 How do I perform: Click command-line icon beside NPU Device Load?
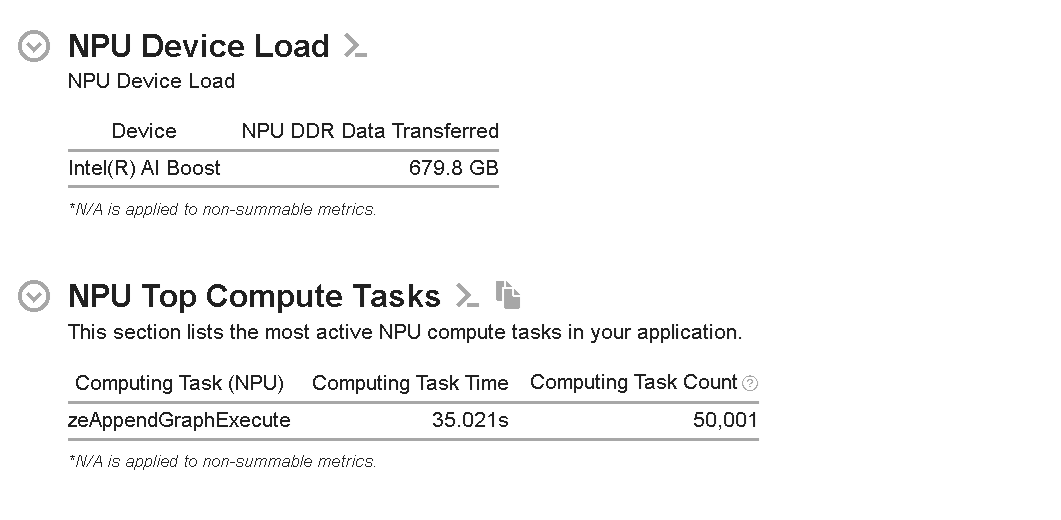pyautogui.click(x=355, y=46)
